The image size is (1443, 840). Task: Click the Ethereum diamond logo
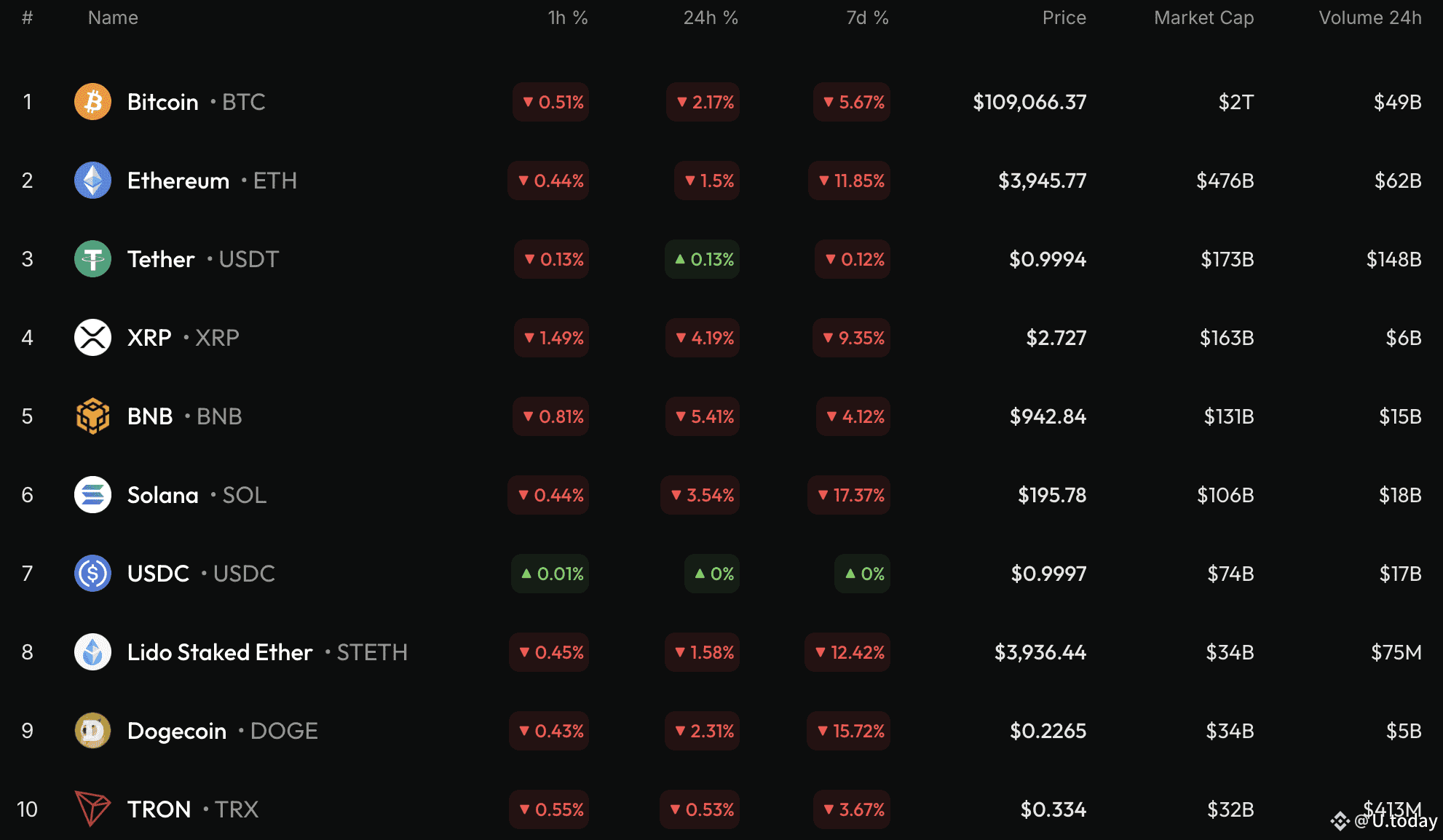coord(92,181)
